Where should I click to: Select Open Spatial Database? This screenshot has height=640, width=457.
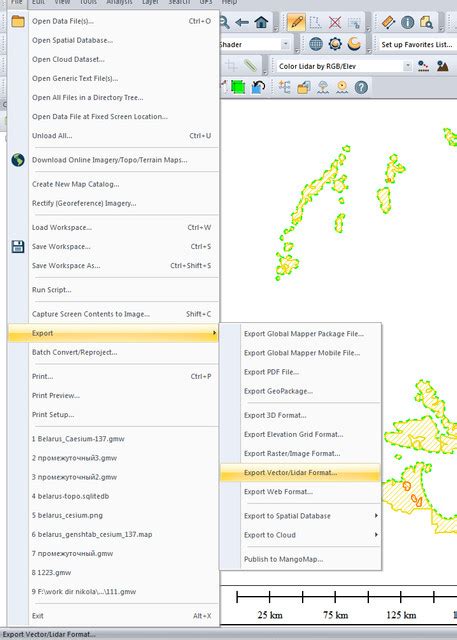pos(113,40)
